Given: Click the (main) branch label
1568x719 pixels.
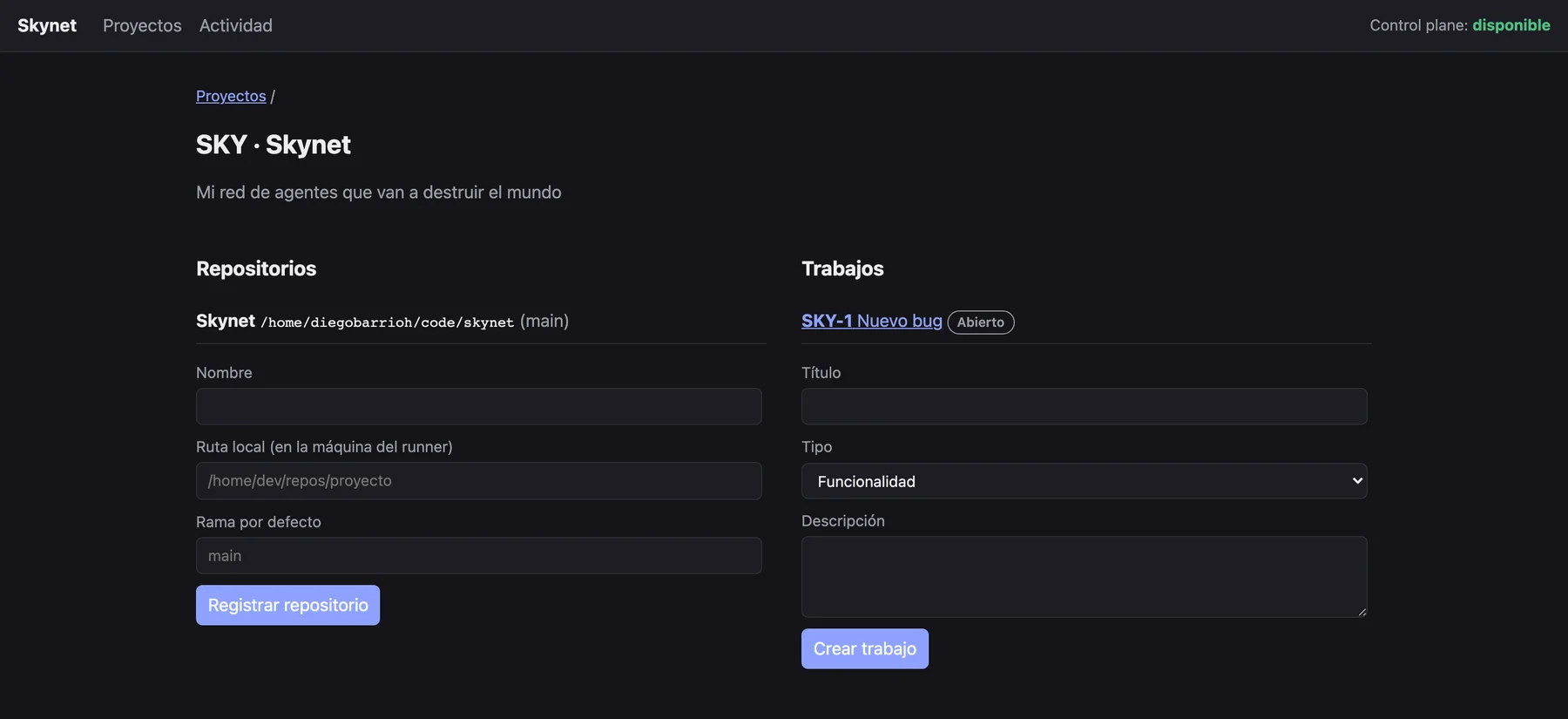Looking at the screenshot, I should (x=544, y=321).
